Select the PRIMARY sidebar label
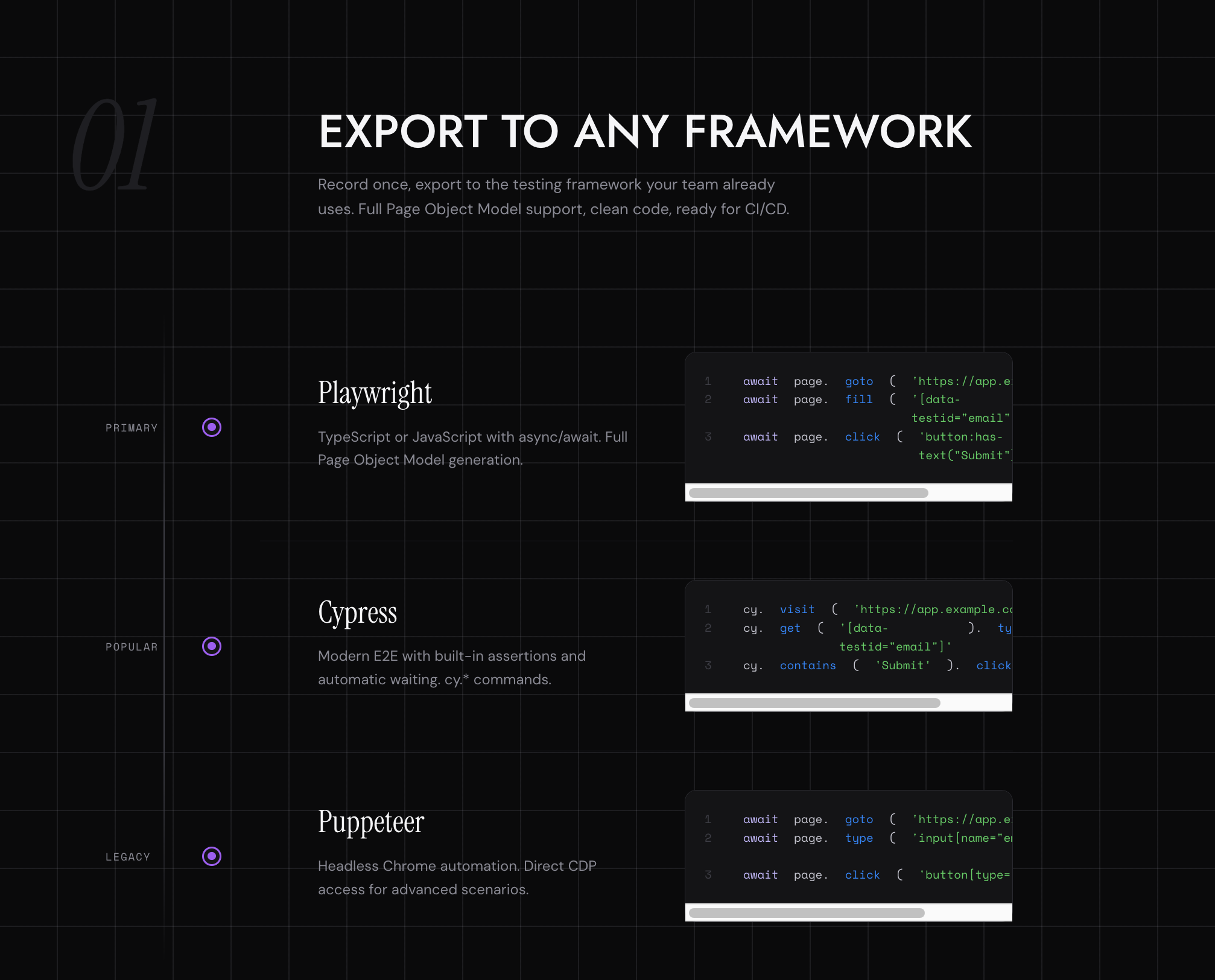1215x980 pixels. pyautogui.click(x=132, y=428)
